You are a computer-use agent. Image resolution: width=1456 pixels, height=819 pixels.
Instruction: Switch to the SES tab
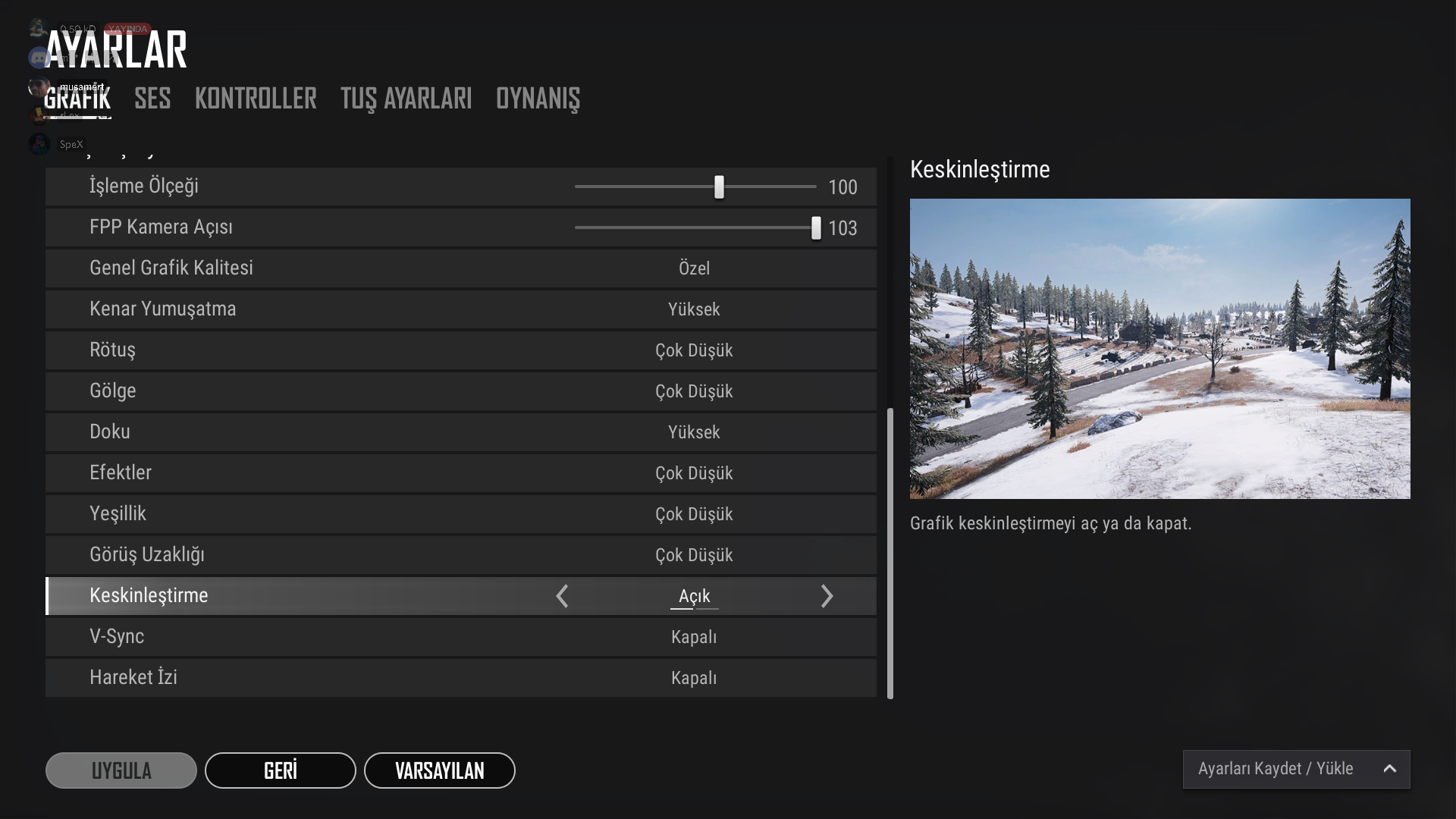tap(152, 99)
